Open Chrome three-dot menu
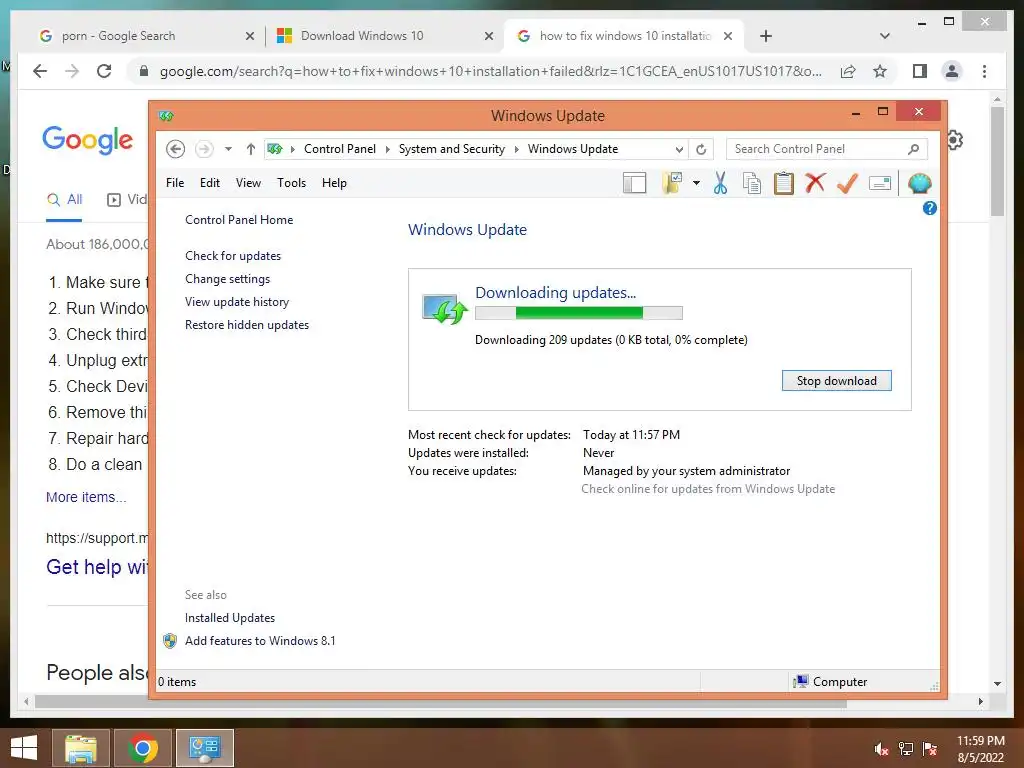The image size is (1024, 768). 984,71
